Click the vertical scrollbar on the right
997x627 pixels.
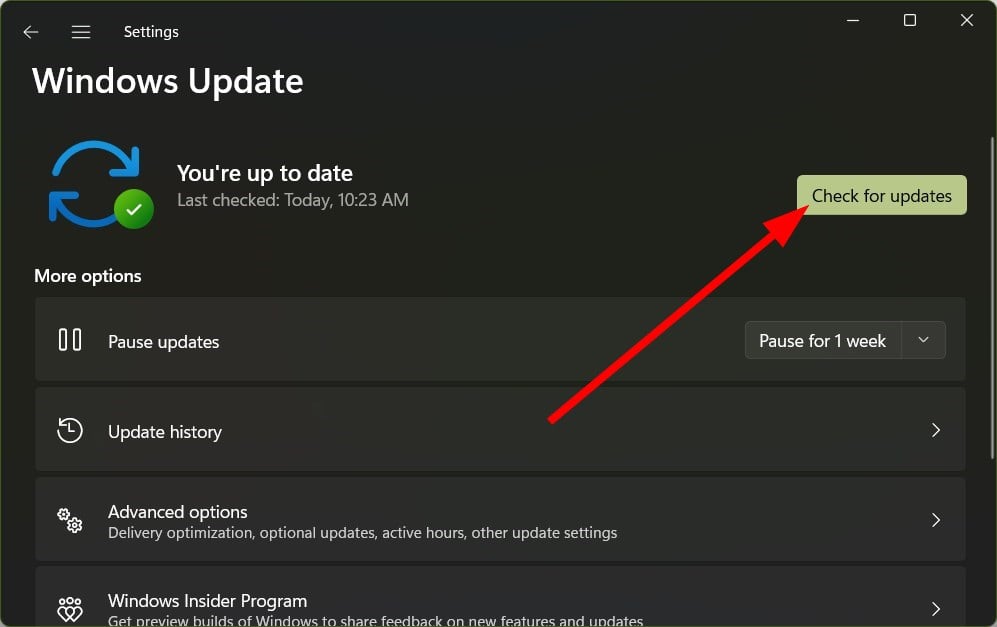point(992,298)
